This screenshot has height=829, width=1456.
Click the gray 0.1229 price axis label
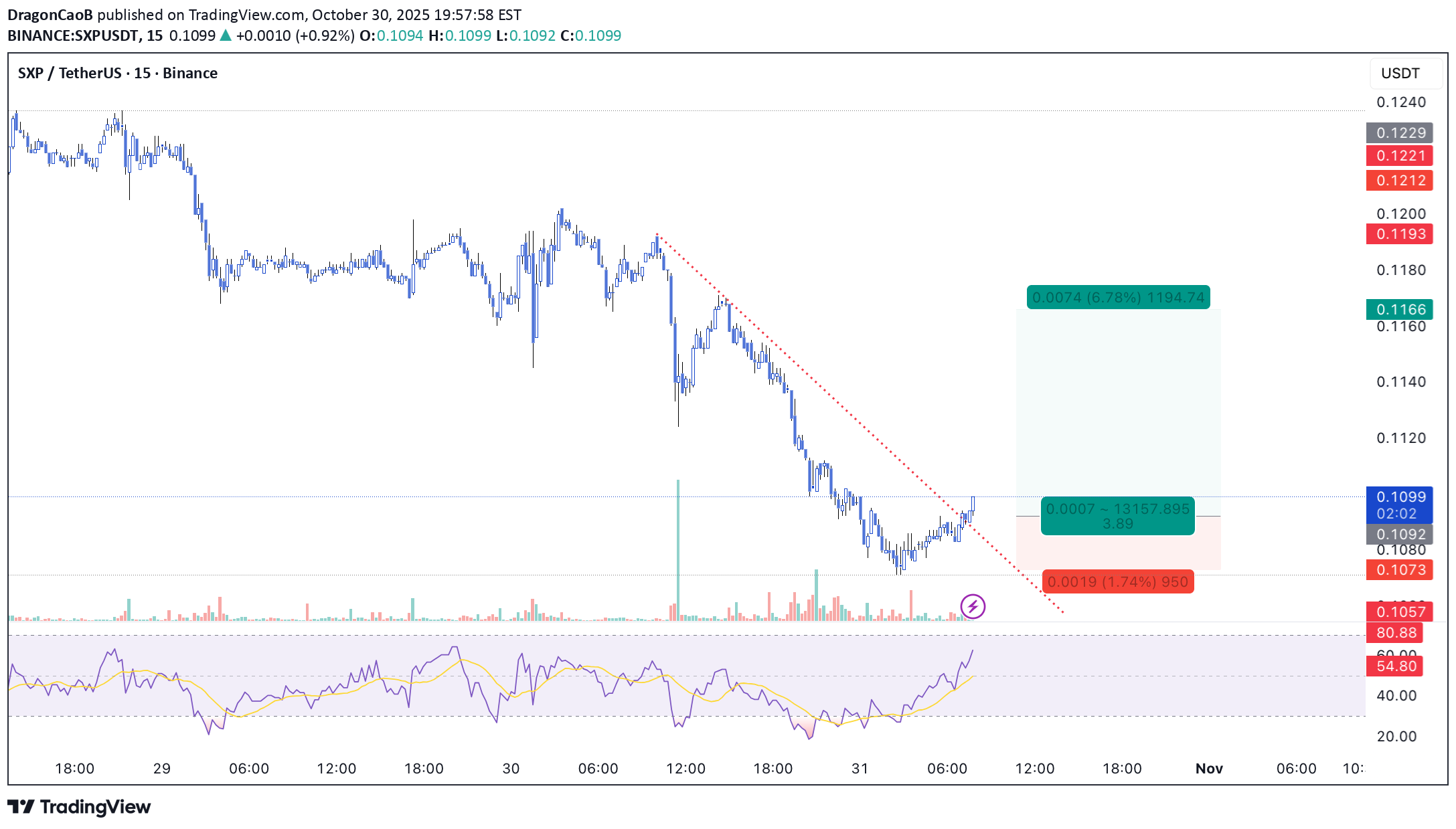pos(1400,132)
